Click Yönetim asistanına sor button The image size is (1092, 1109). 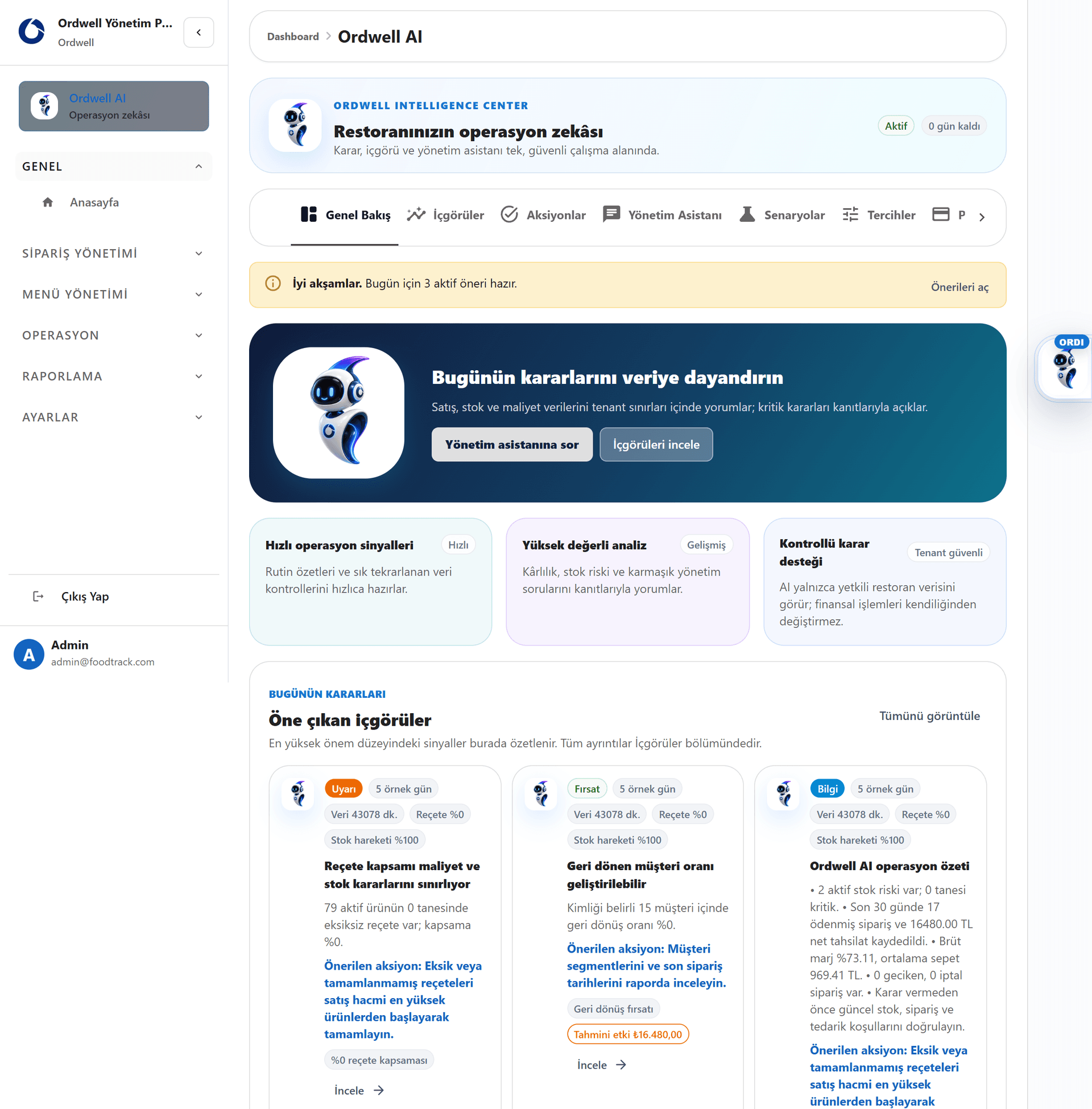(x=511, y=444)
